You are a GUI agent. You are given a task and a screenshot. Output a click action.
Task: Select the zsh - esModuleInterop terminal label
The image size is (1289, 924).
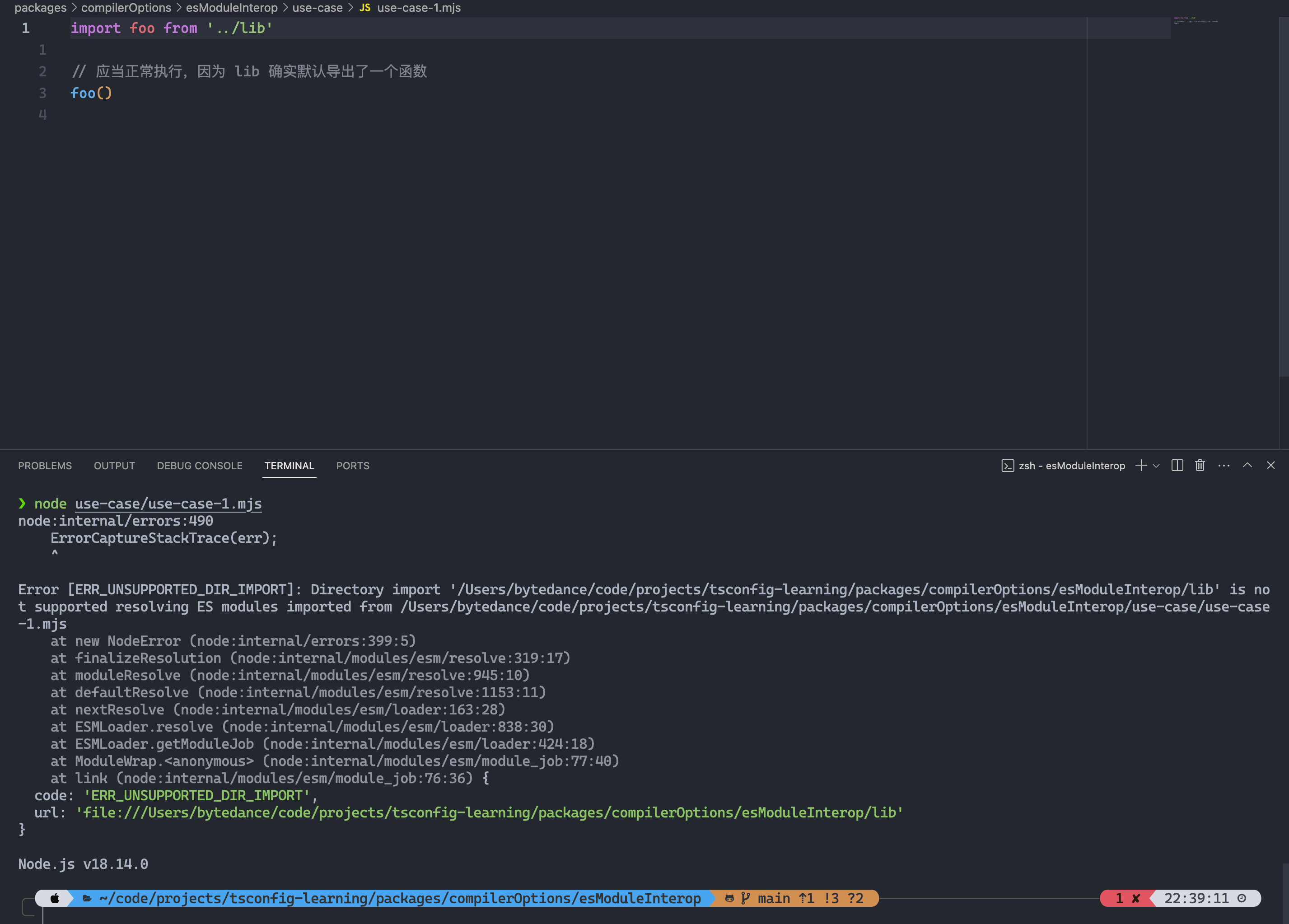tap(1071, 466)
